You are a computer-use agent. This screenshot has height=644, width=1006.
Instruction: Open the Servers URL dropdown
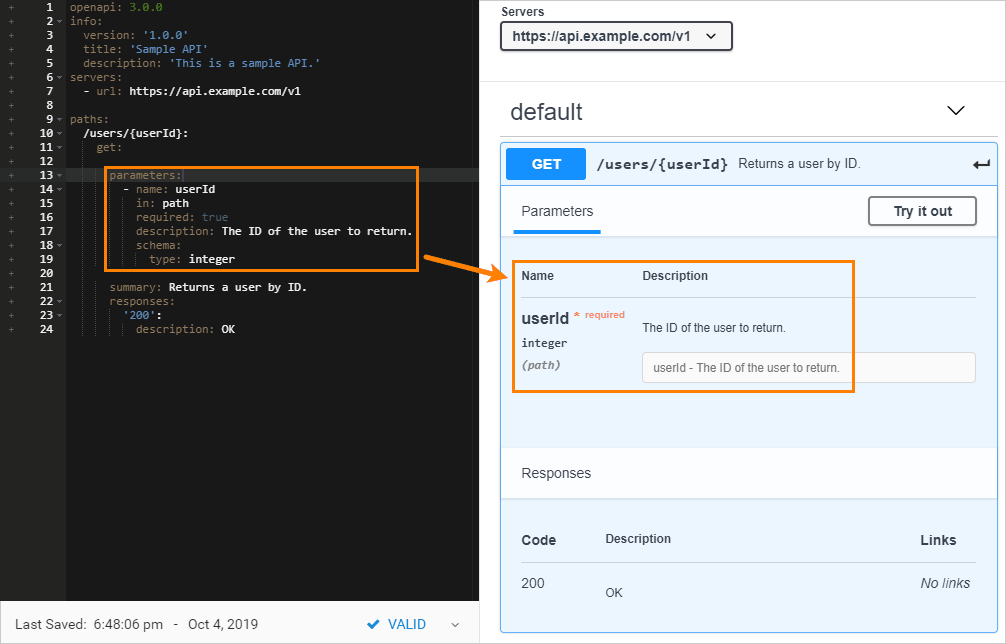pyautogui.click(x=616, y=36)
